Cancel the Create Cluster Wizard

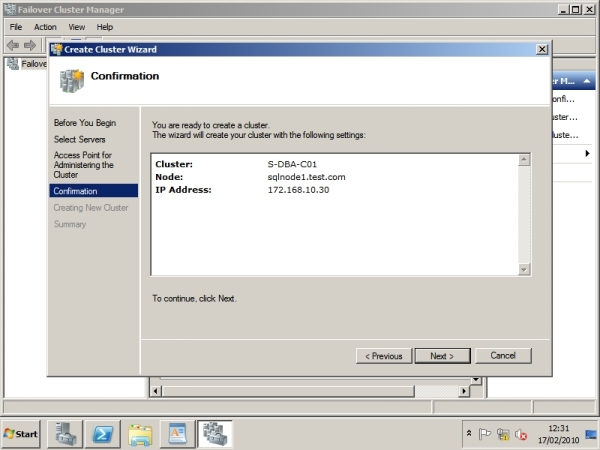(503, 356)
